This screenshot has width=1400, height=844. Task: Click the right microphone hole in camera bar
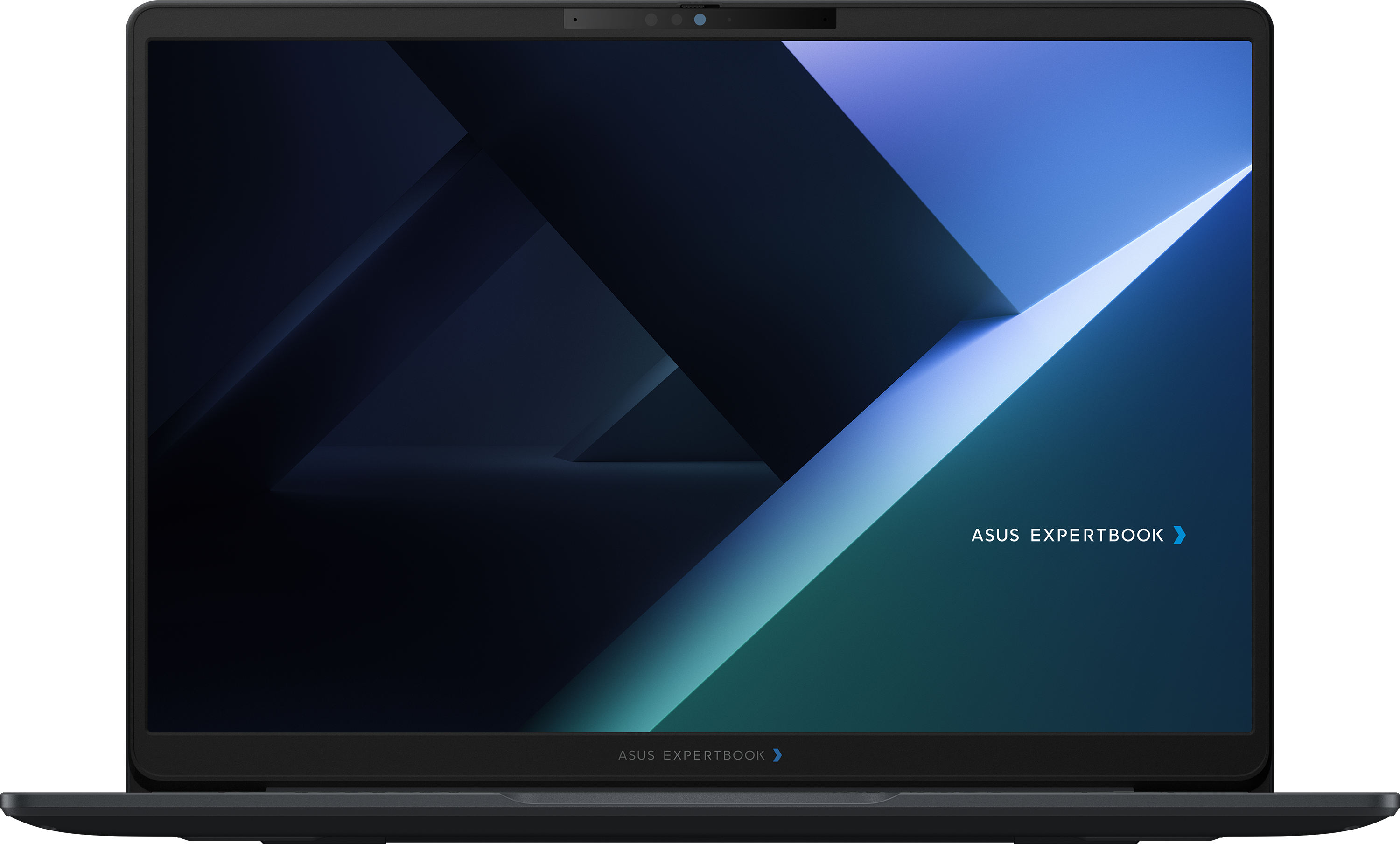[x=825, y=20]
